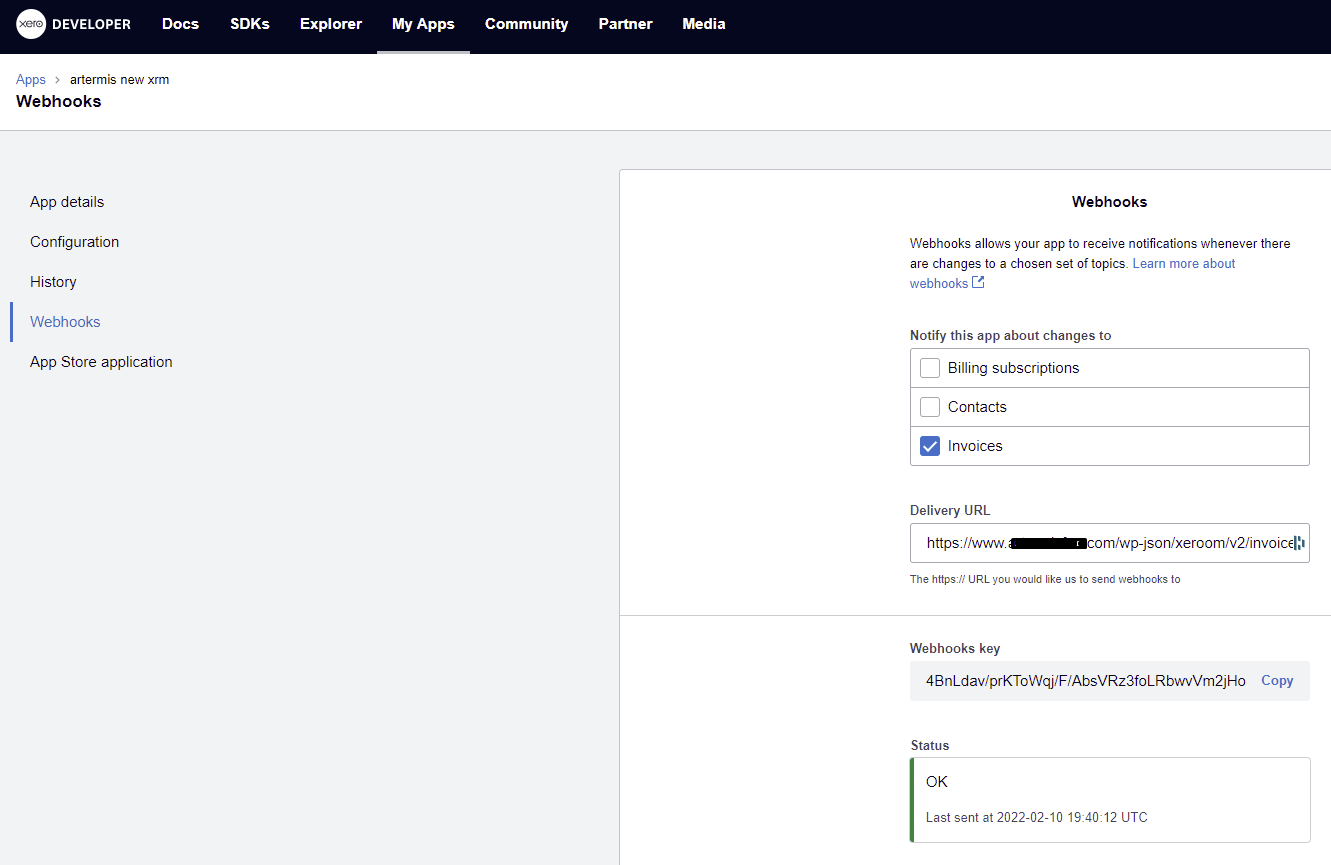
Task: Open App Store application page
Action: tap(101, 362)
